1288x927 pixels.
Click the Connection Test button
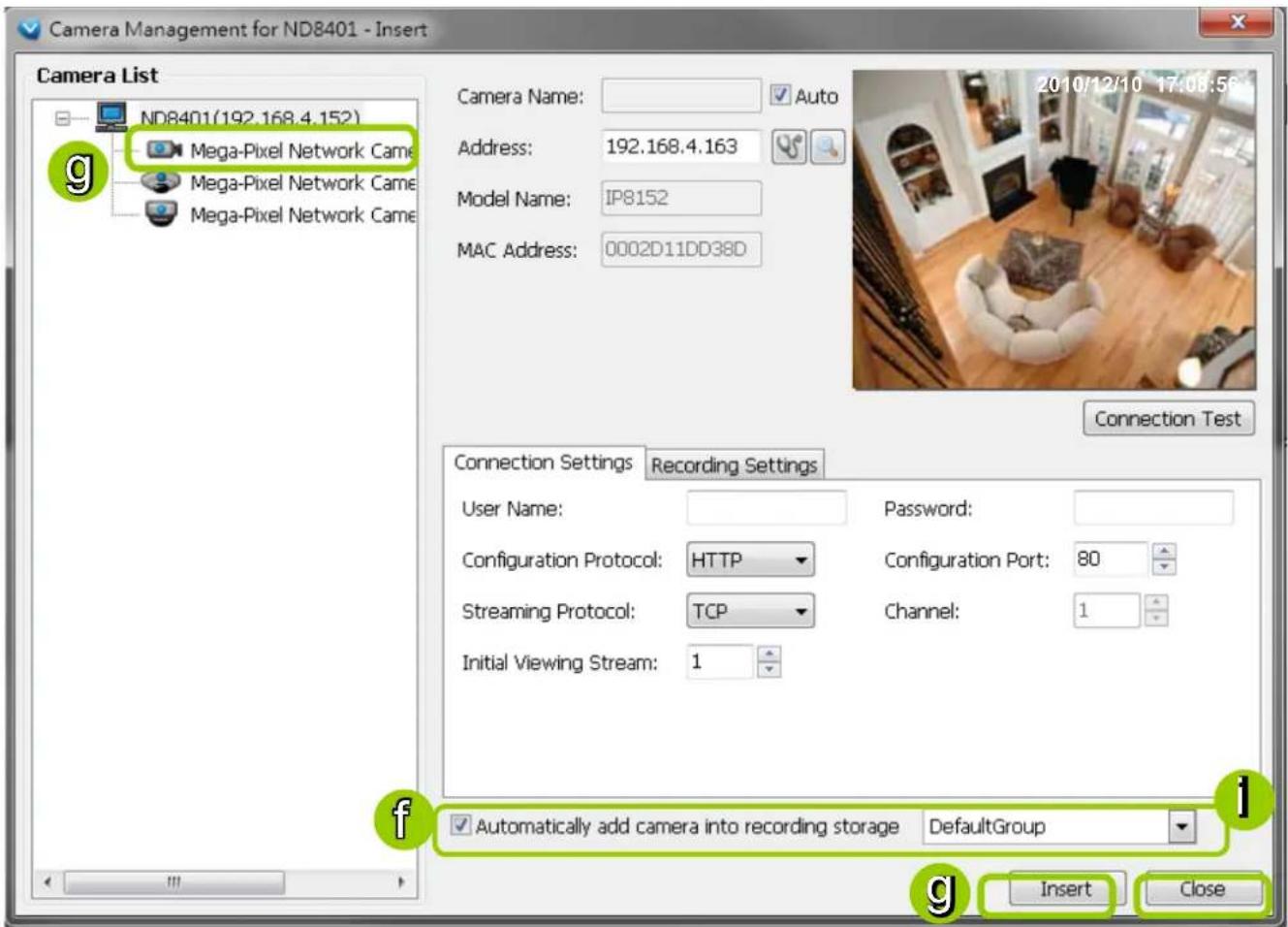[x=1168, y=419]
